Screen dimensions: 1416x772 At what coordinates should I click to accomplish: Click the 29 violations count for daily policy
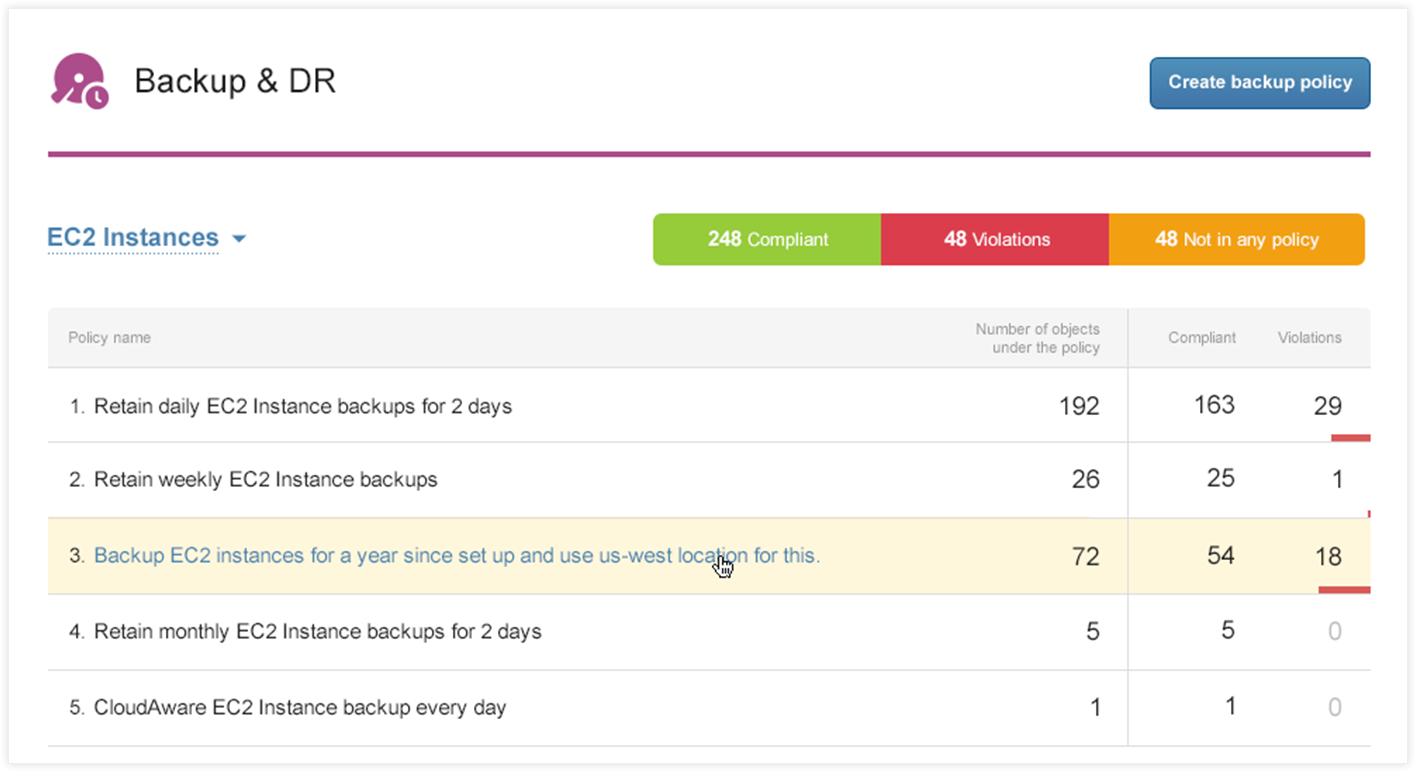coord(1327,406)
